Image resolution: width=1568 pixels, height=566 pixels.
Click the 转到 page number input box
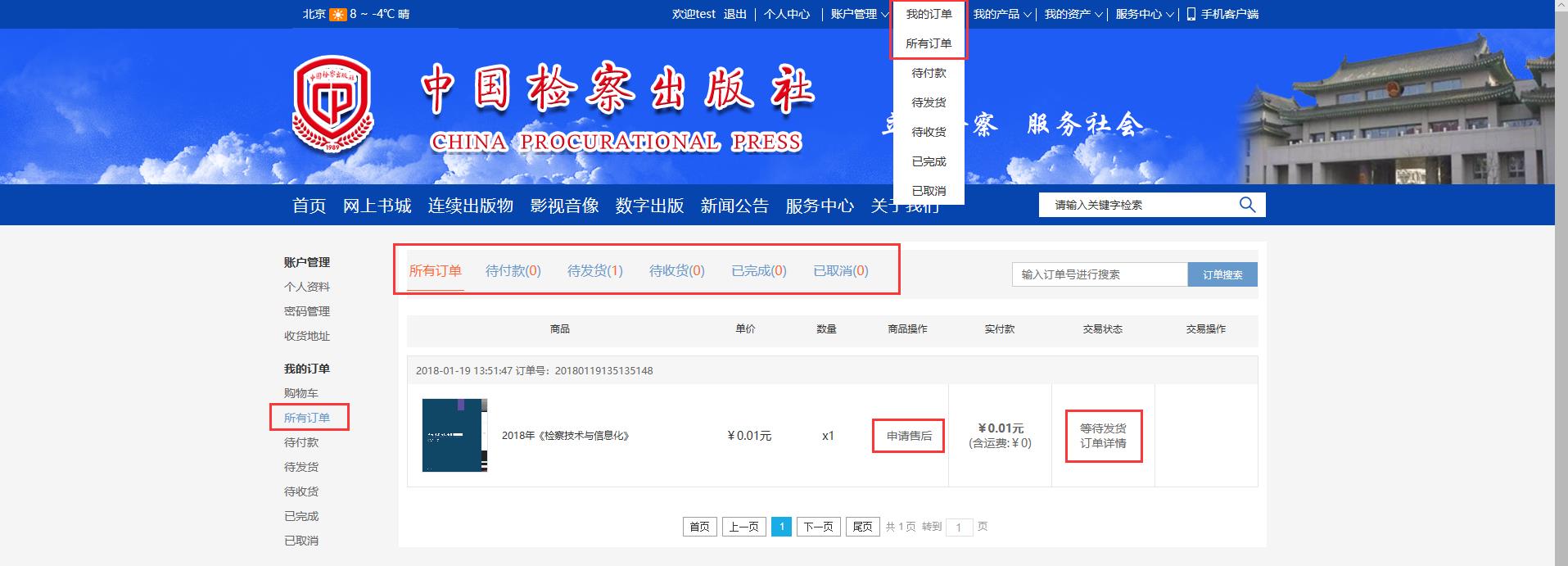tap(959, 527)
